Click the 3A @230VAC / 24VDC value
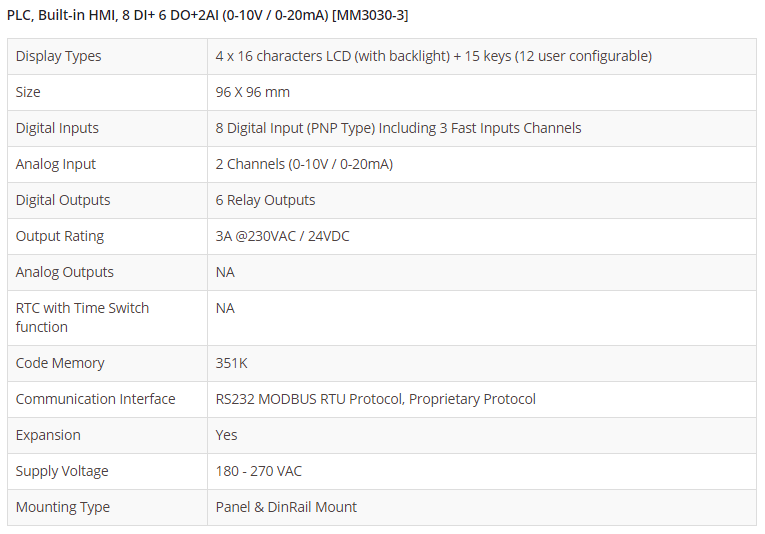 click(x=282, y=236)
